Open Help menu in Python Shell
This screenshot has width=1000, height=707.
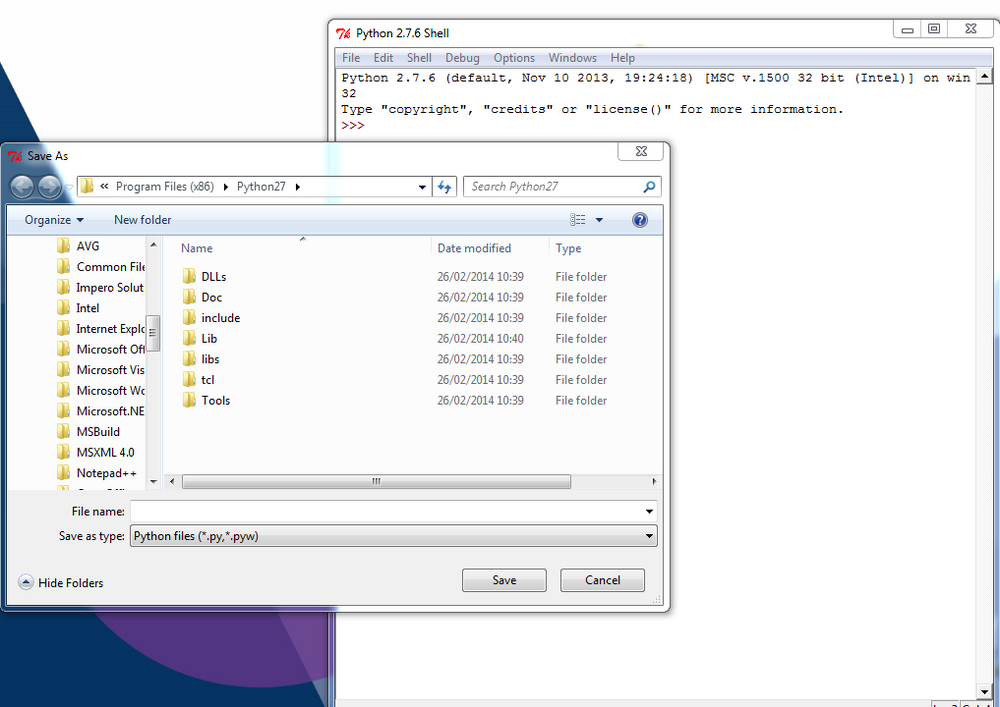coord(622,58)
